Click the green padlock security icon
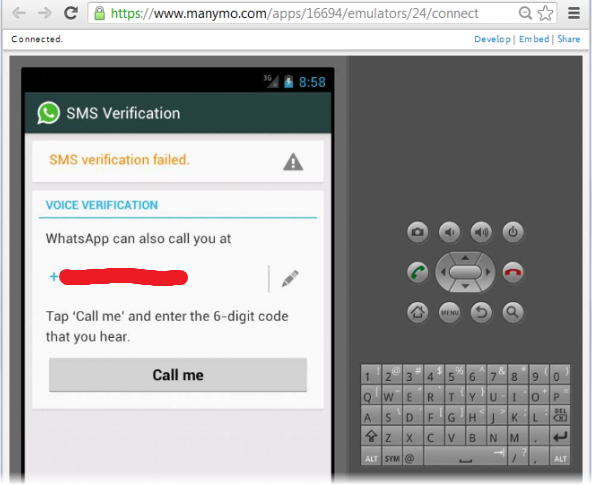This screenshot has width=592, height=485. point(100,14)
